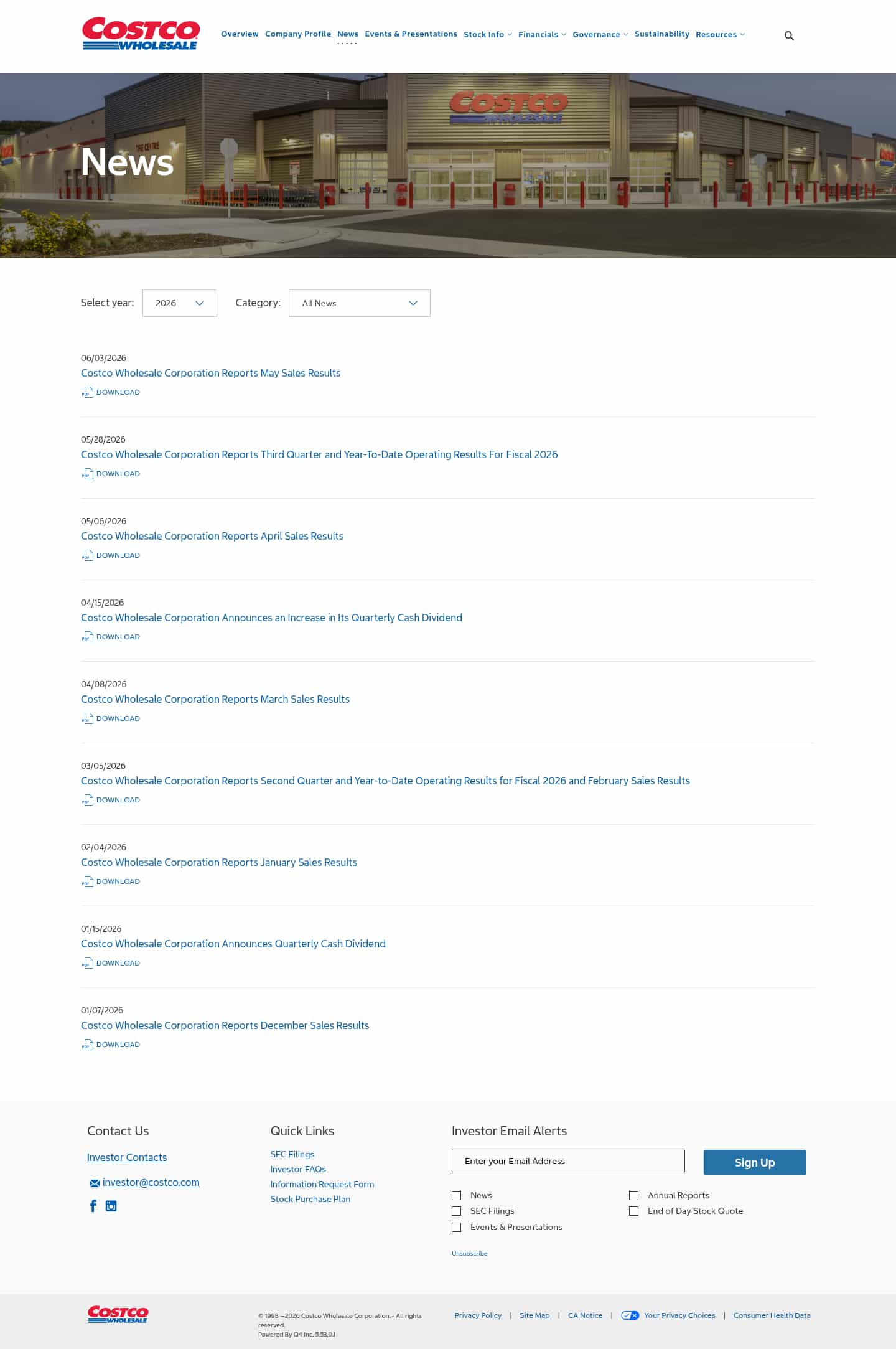This screenshot has height=1349, width=896.
Task: Click PDF icon for March Sales Results
Action: [87, 718]
